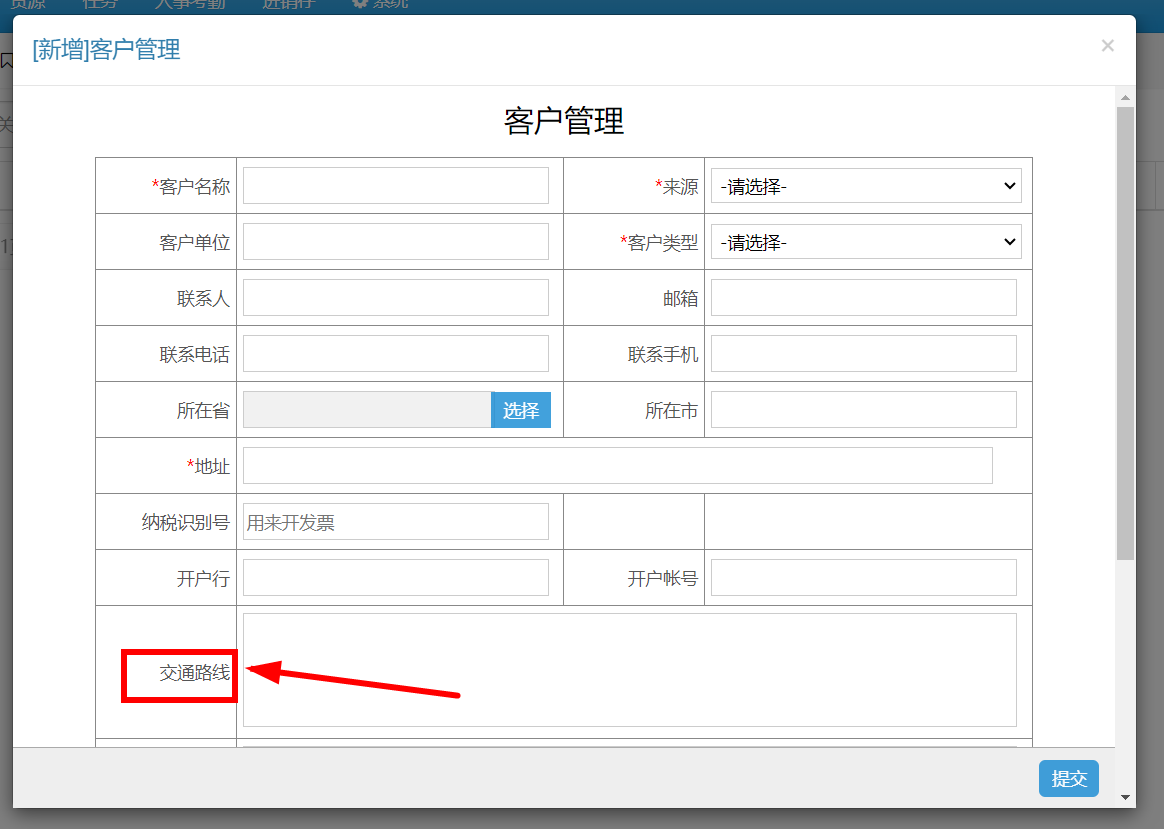Screen dimensions: 1164x829
Task: Open the 来源 dropdown
Action: [x=866, y=186]
